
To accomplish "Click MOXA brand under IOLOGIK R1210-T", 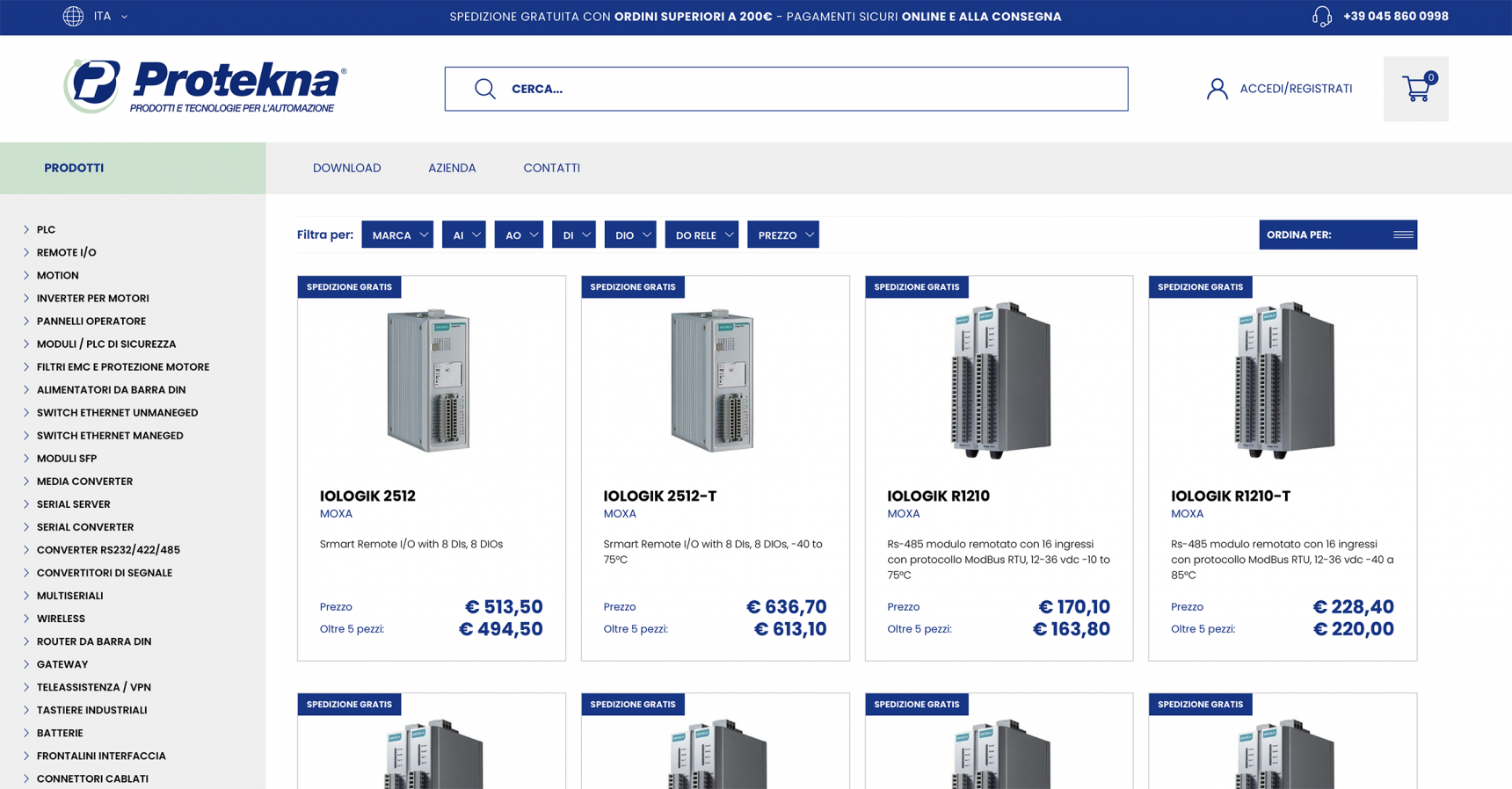I will click(x=1187, y=514).
